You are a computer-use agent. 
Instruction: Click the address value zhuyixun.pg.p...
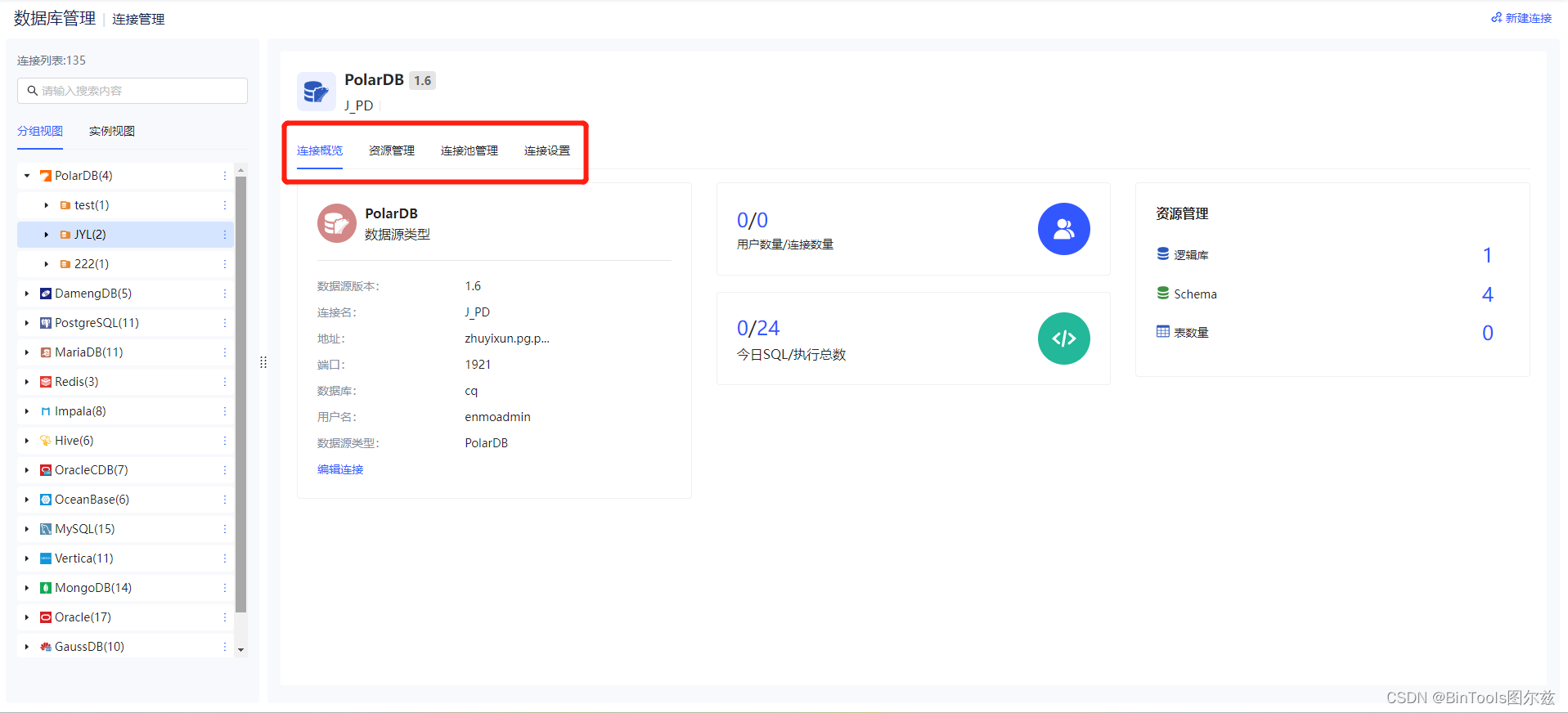tap(507, 339)
